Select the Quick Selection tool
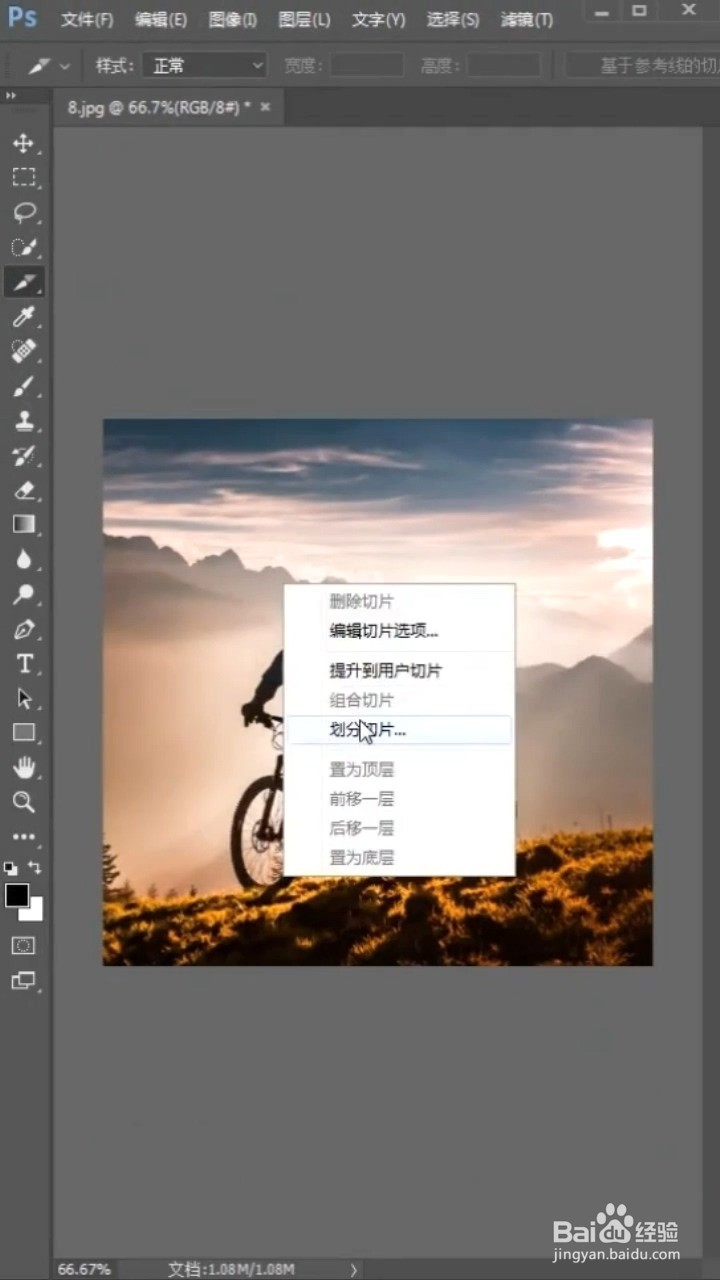 point(23,247)
